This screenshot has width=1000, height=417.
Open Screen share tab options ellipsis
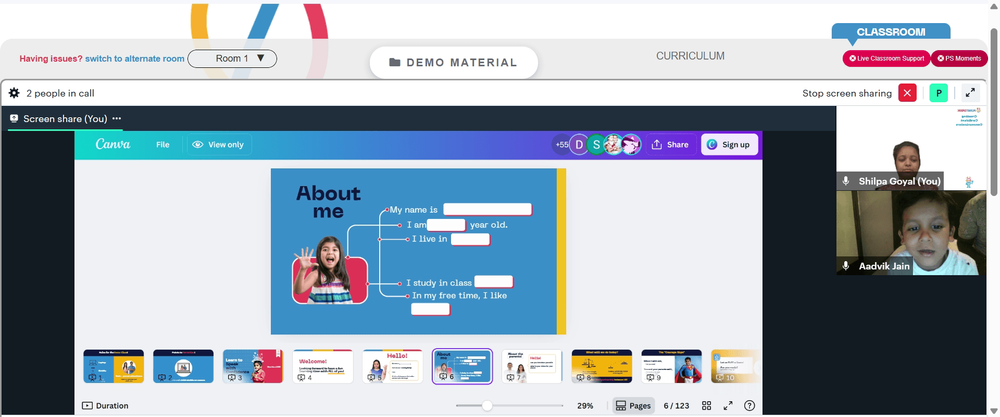tap(117, 119)
